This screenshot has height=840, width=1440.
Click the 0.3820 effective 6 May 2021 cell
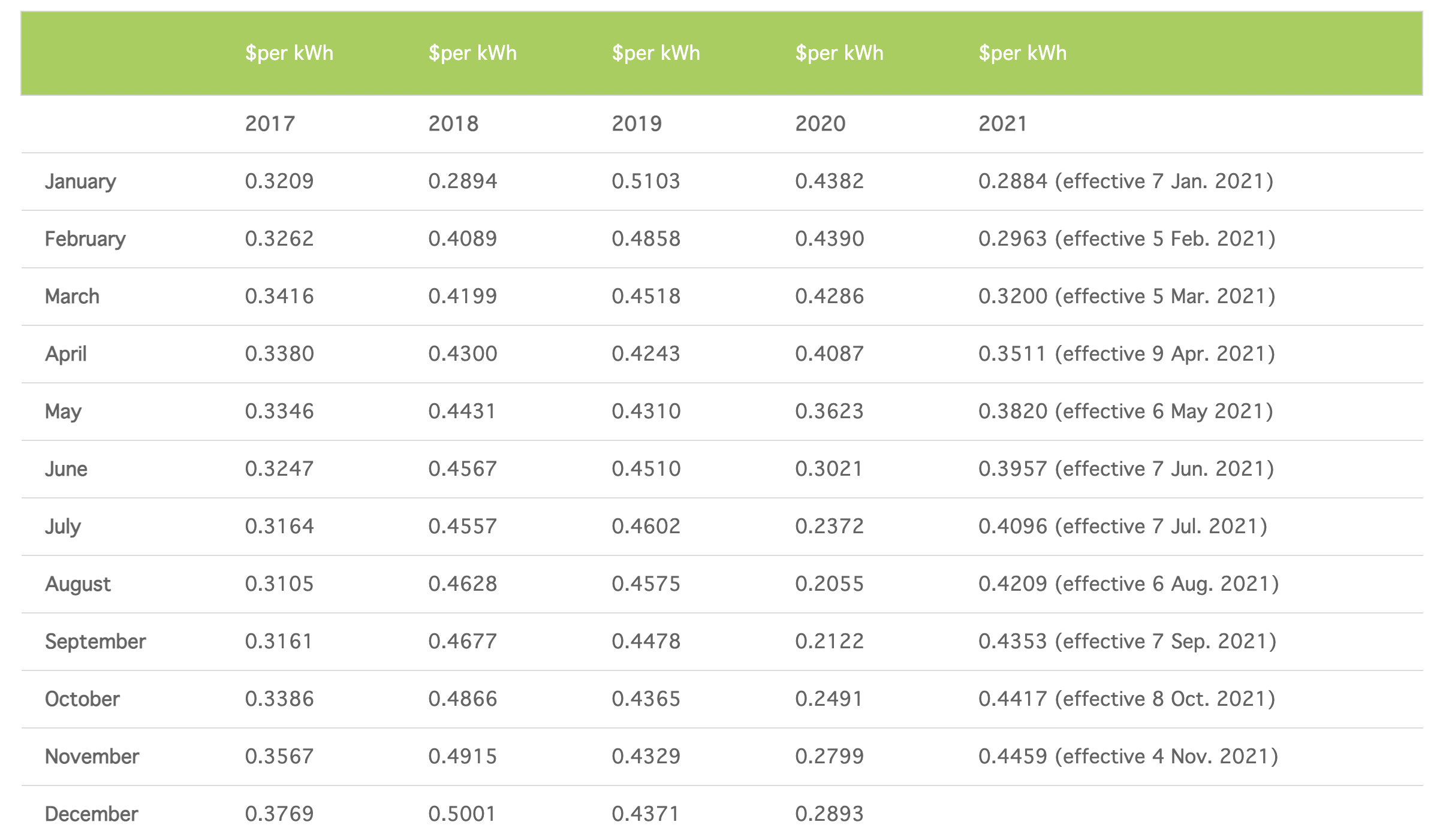(1125, 411)
